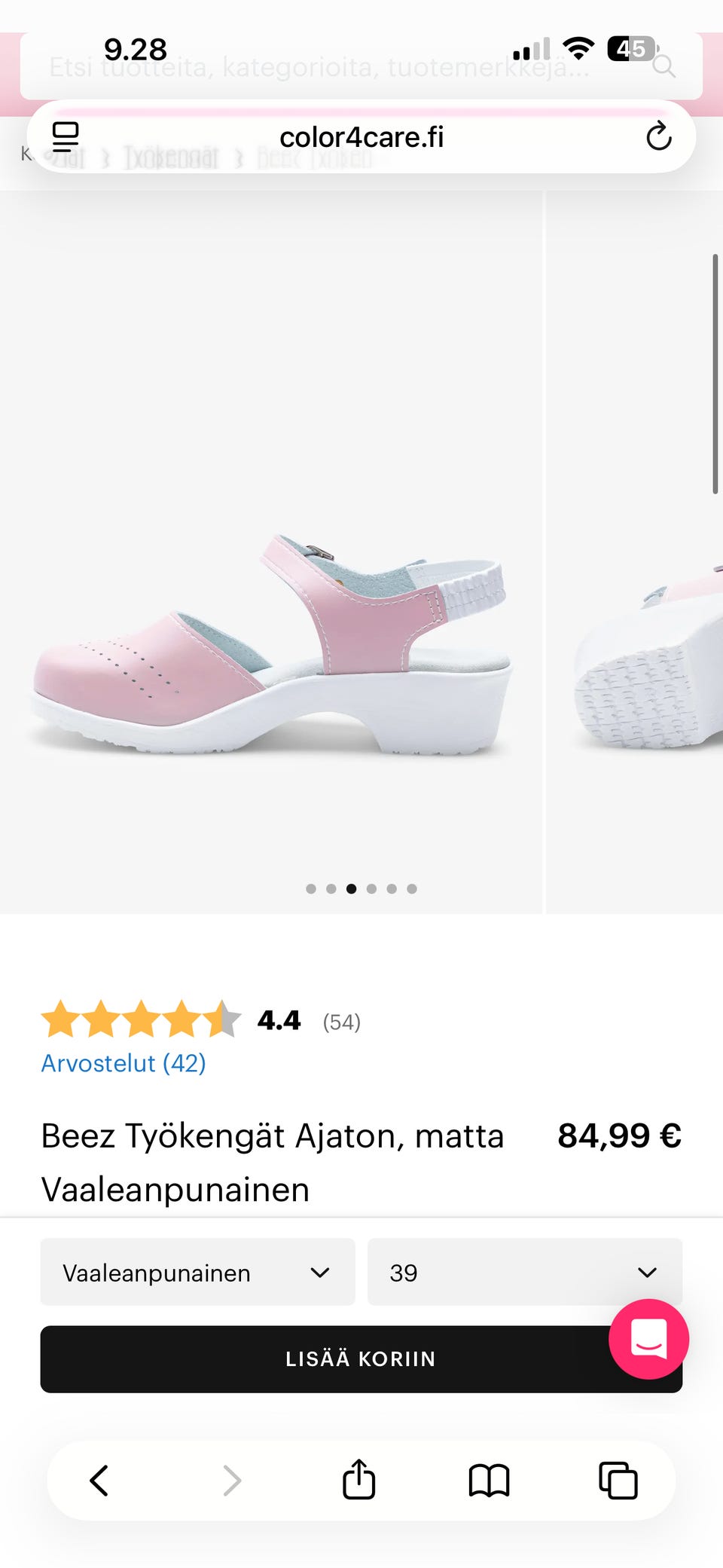The width and height of the screenshot is (723, 1568).
Task: Go back with the browser back arrow
Action: (x=99, y=1480)
